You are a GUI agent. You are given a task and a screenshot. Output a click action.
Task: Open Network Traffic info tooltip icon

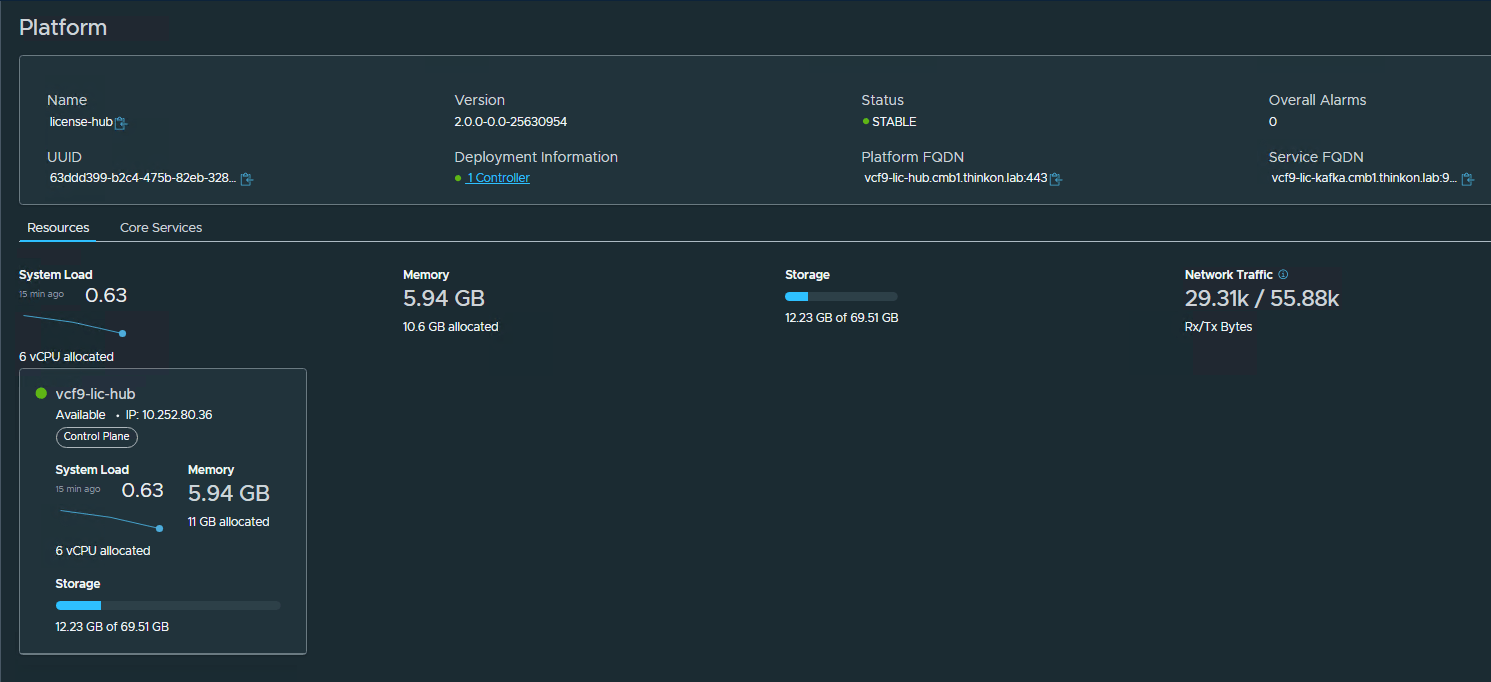(x=1283, y=274)
